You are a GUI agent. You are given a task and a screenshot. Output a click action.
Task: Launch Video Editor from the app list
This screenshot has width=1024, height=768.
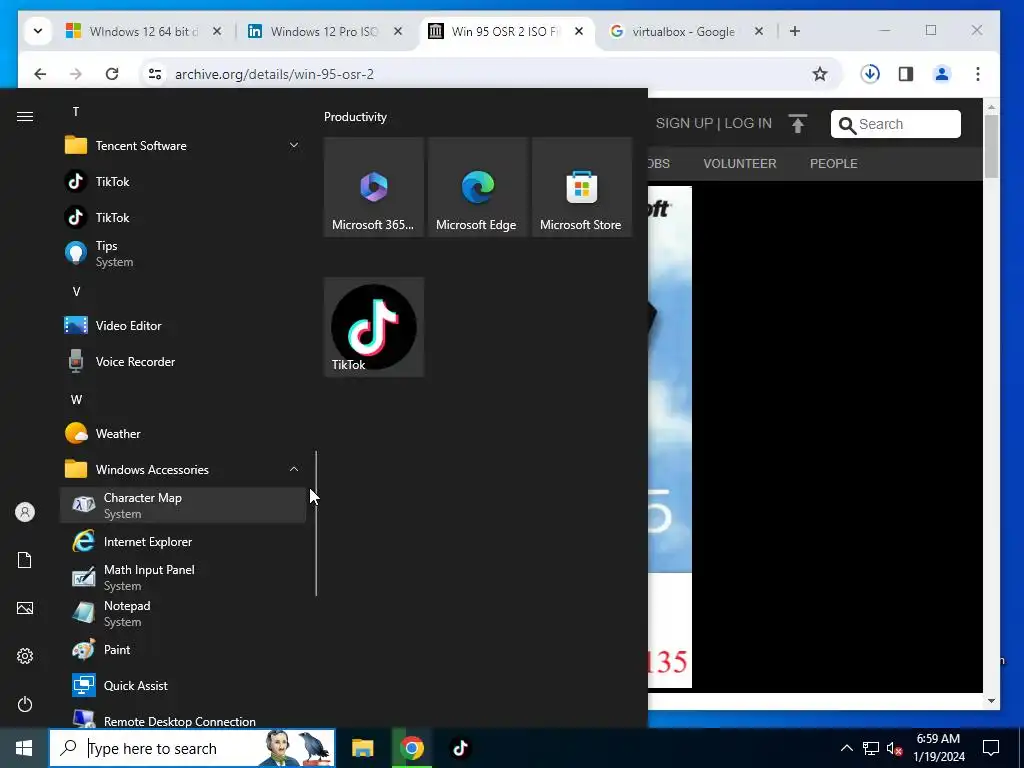point(183,325)
